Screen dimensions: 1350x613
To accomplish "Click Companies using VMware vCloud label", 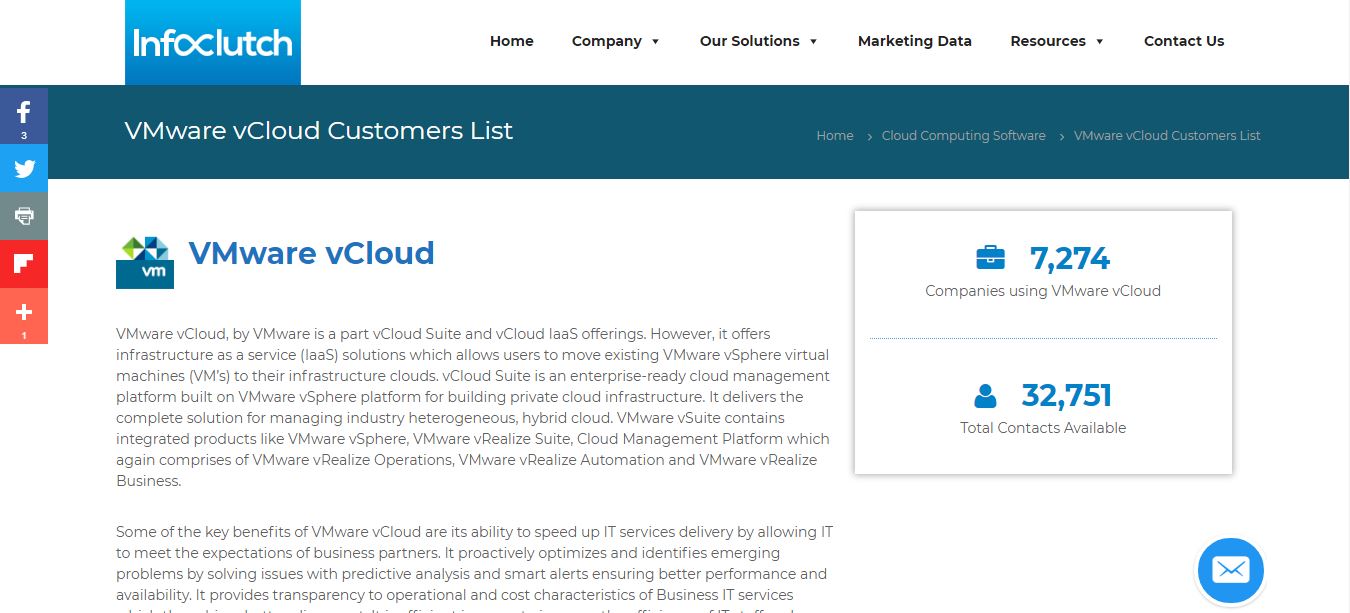I will (1043, 291).
